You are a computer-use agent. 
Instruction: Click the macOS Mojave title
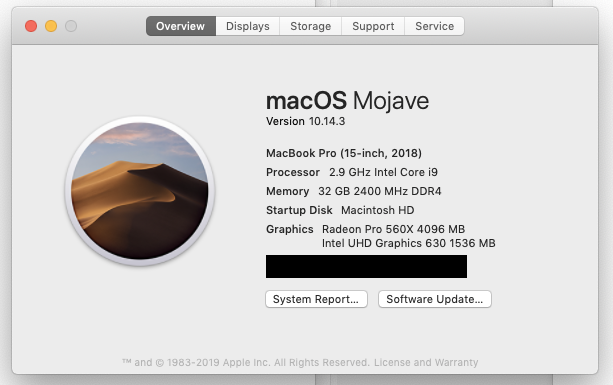point(347,101)
